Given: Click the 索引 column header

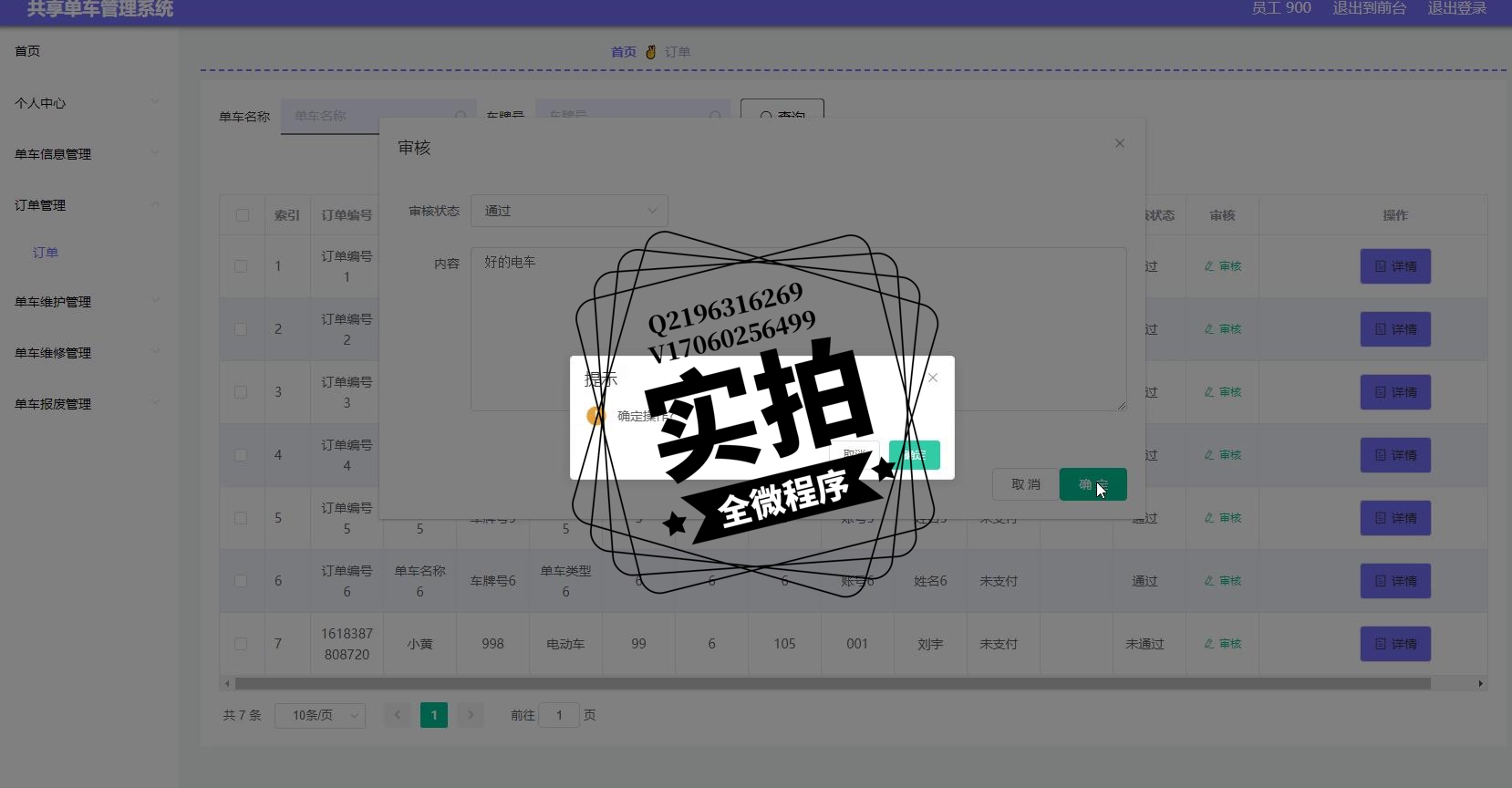Looking at the screenshot, I should [x=287, y=215].
